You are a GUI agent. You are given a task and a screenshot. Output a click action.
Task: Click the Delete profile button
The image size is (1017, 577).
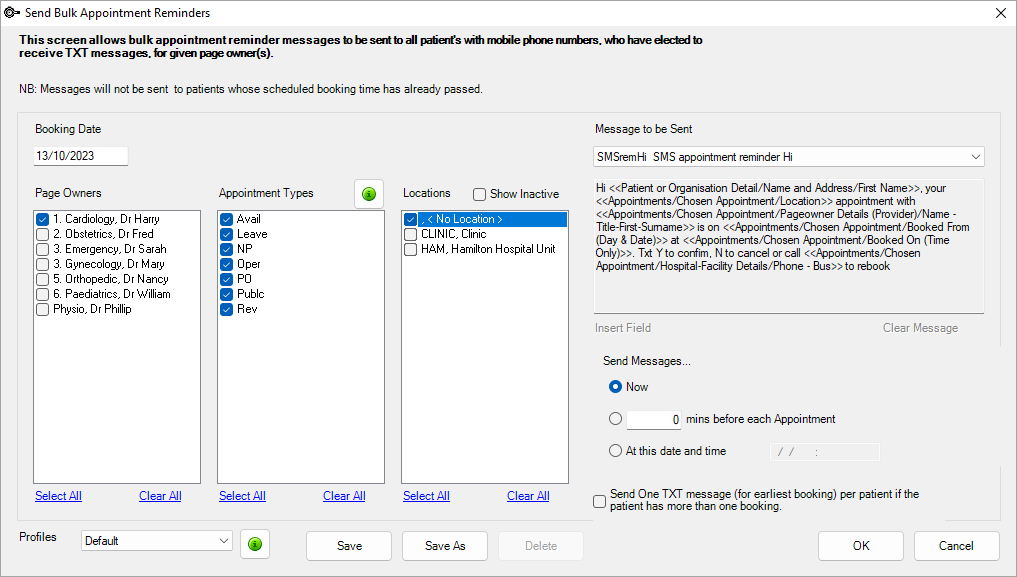click(x=541, y=546)
